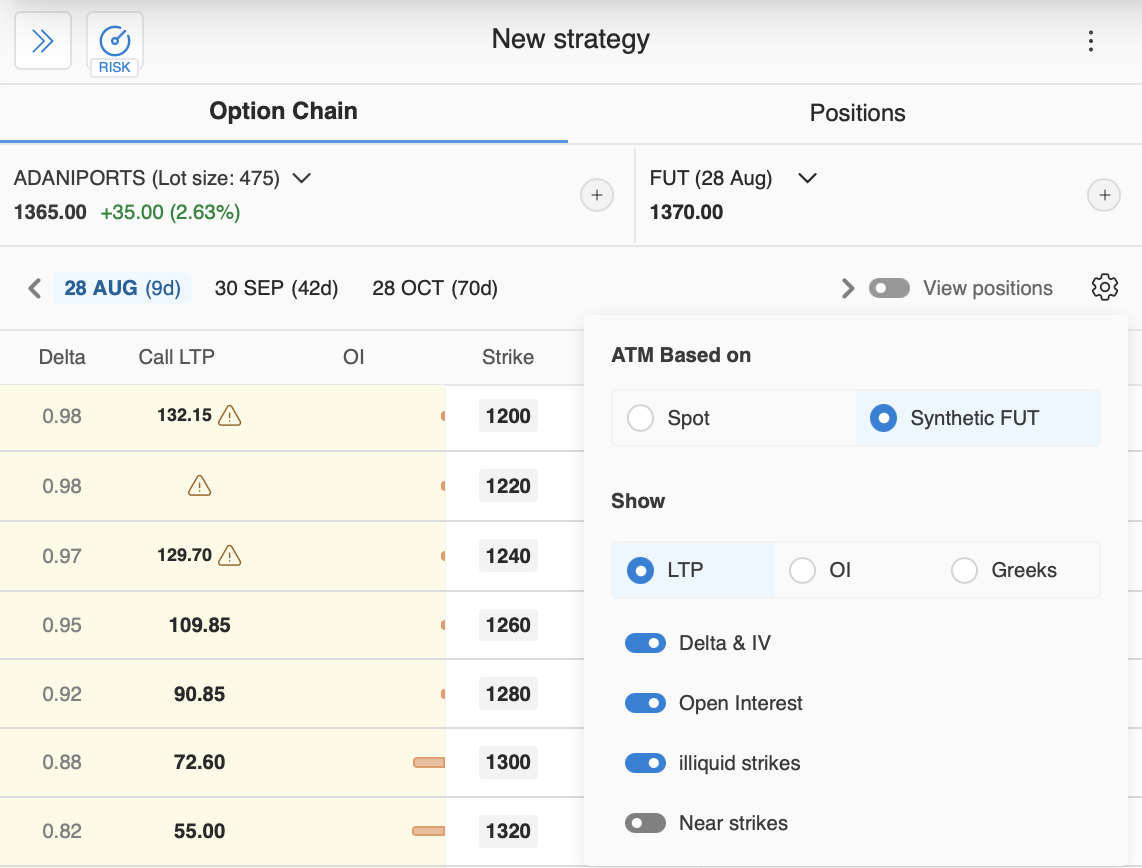Click warning icon beside 132.15 call LTP
The image size is (1142, 868).
[x=230, y=415]
